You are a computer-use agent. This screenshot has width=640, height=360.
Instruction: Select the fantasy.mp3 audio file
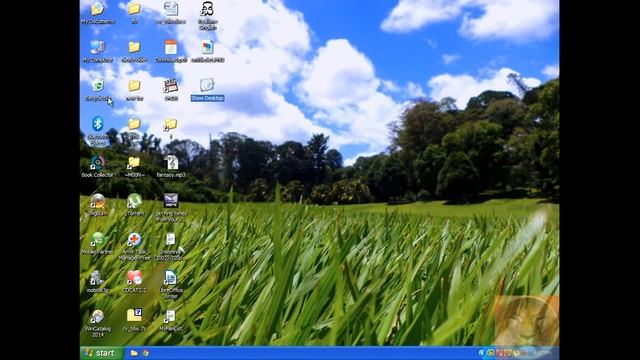pos(171,162)
